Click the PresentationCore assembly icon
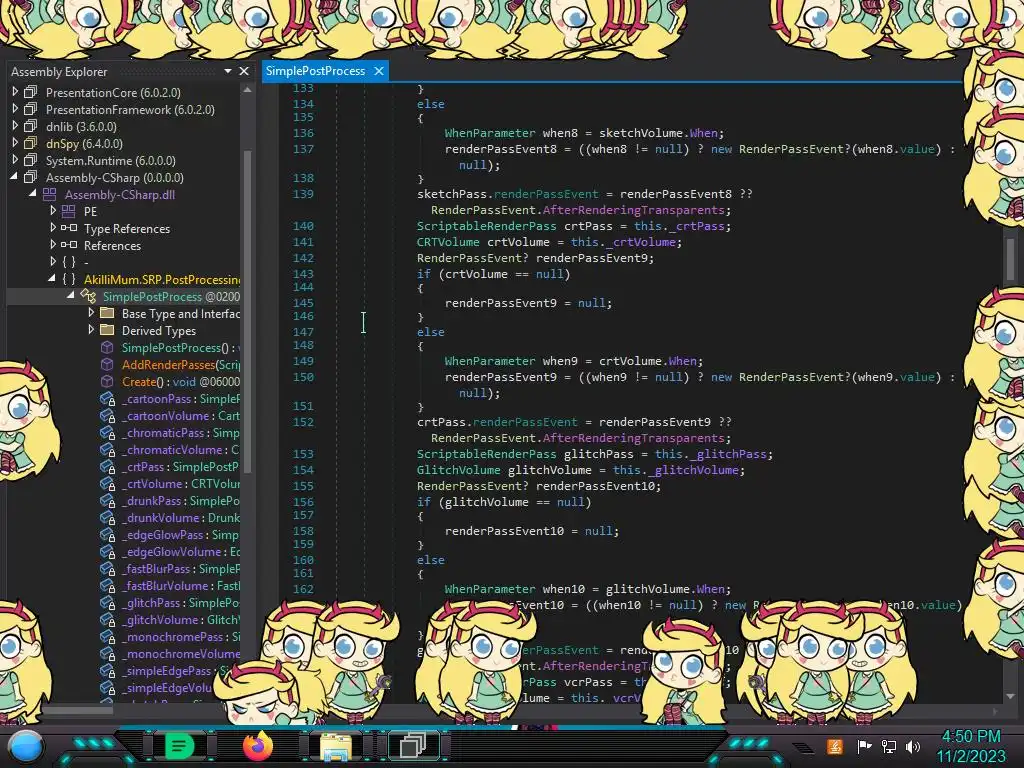 31,92
